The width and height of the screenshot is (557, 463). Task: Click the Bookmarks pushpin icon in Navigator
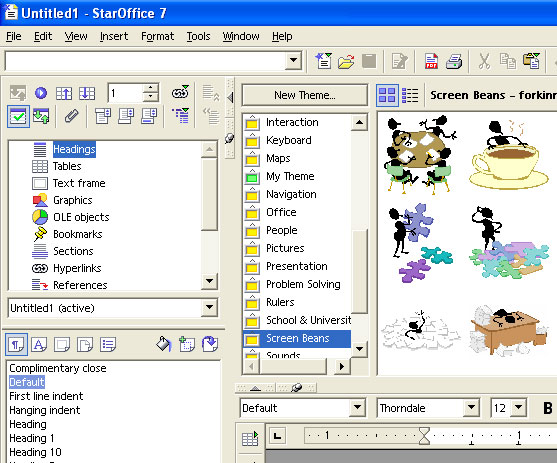pos(40,234)
